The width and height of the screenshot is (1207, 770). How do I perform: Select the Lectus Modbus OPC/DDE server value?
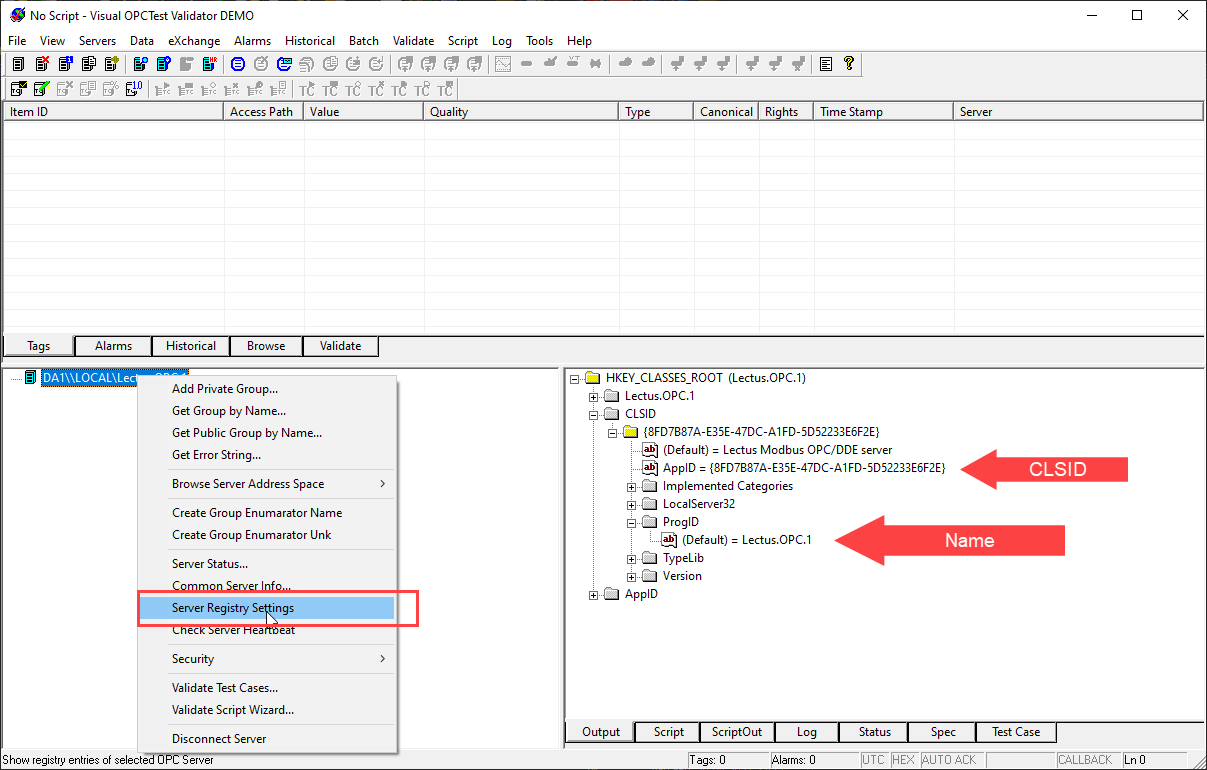click(x=777, y=450)
